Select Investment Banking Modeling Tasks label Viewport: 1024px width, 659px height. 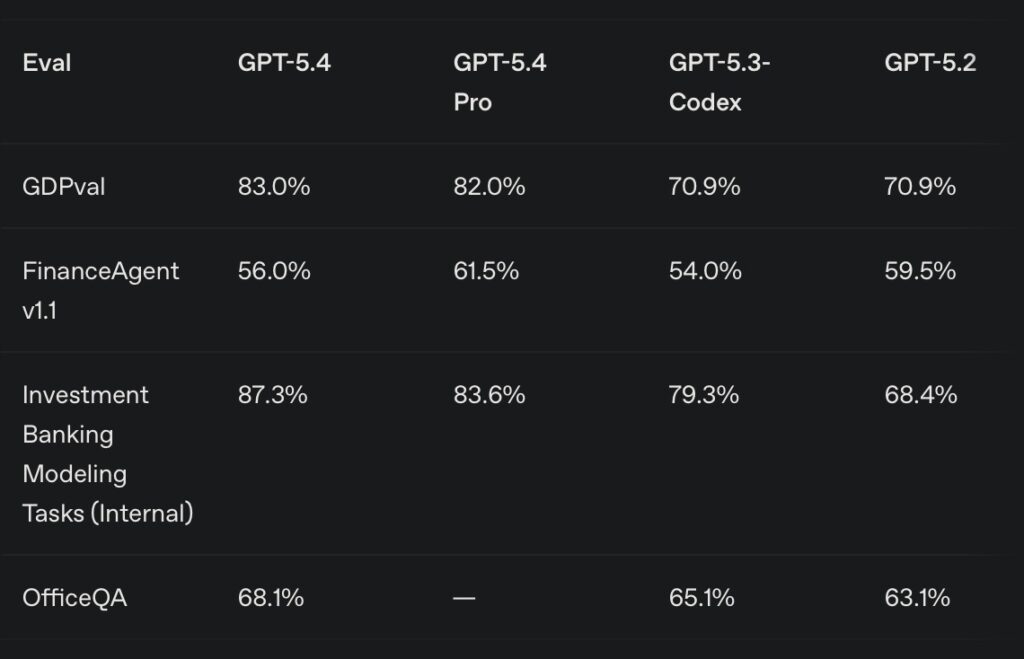pos(107,453)
